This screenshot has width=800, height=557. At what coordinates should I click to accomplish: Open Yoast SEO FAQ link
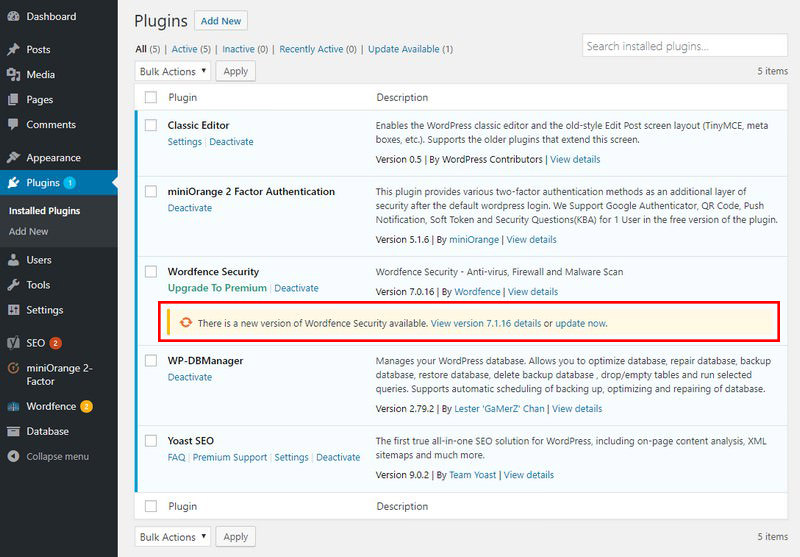tap(177, 457)
